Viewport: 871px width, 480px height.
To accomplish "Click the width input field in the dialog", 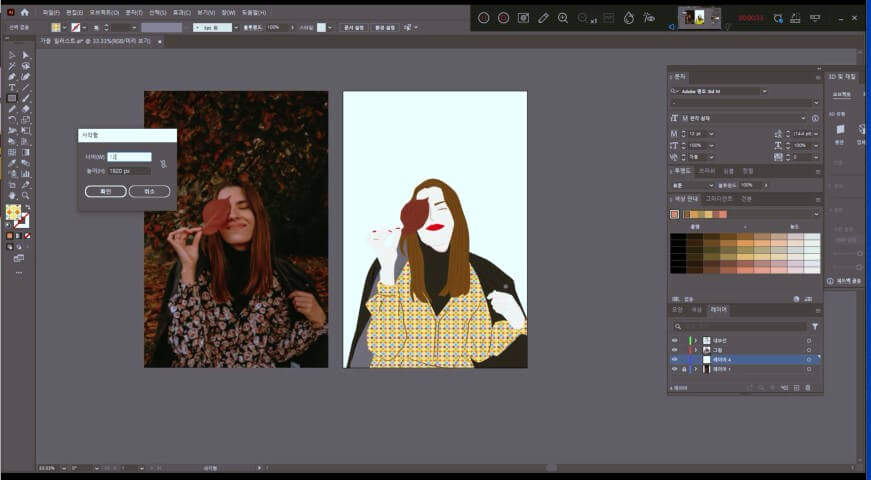I will [129, 157].
